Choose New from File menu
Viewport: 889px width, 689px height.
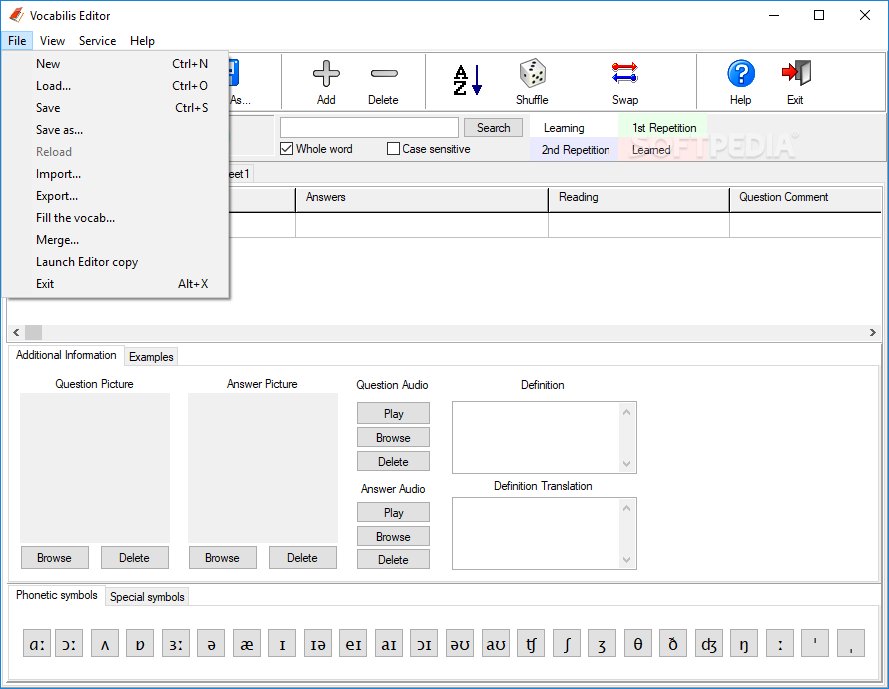coord(116,64)
